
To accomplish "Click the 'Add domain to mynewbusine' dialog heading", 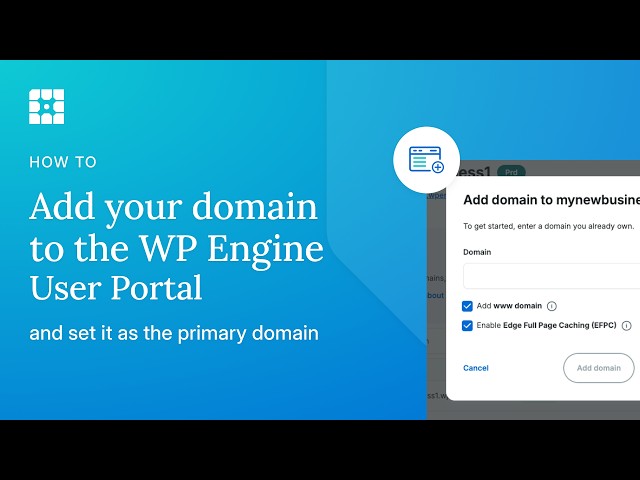I will point(551,200).
